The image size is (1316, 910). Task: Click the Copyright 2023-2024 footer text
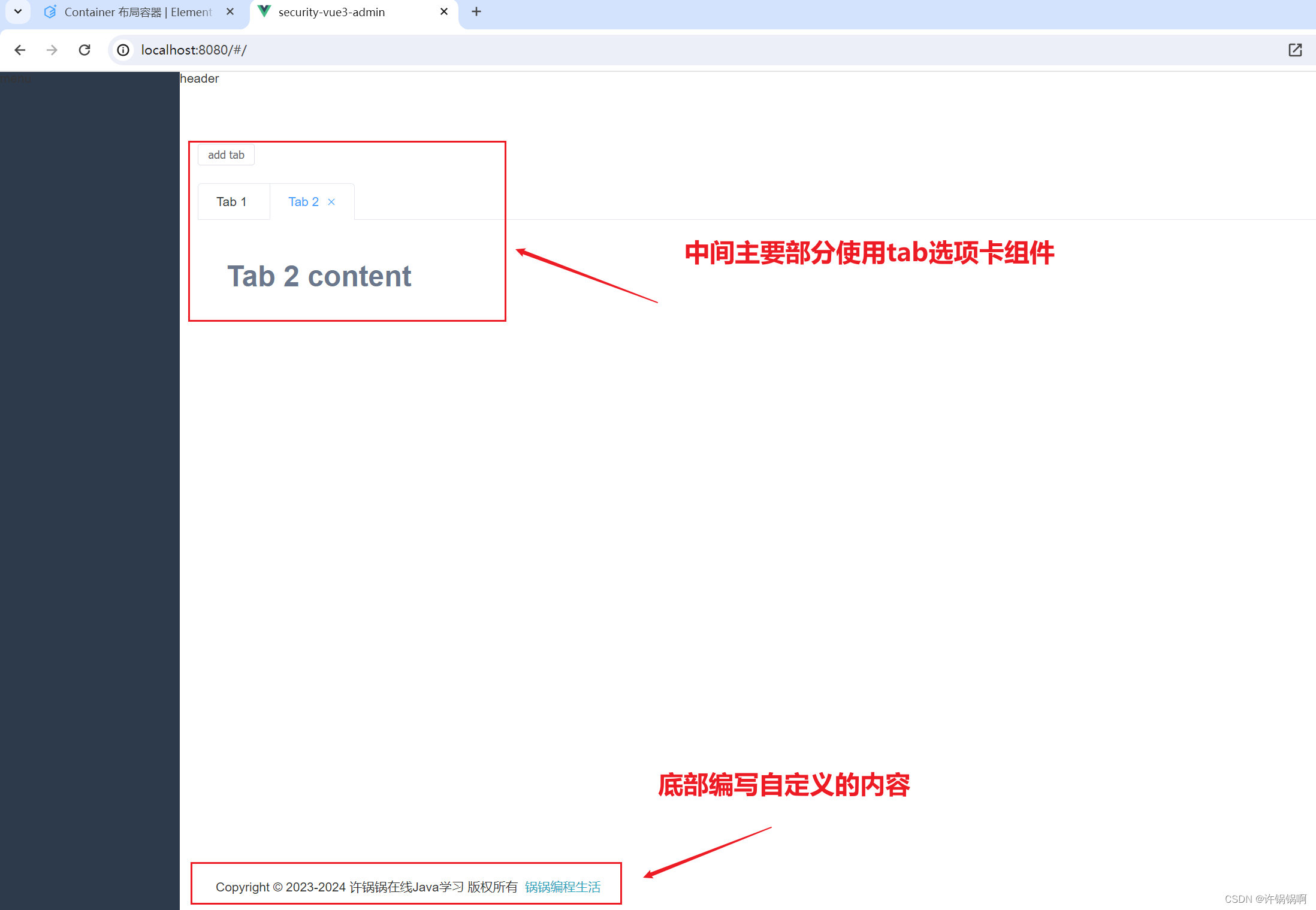click(366, 887)
